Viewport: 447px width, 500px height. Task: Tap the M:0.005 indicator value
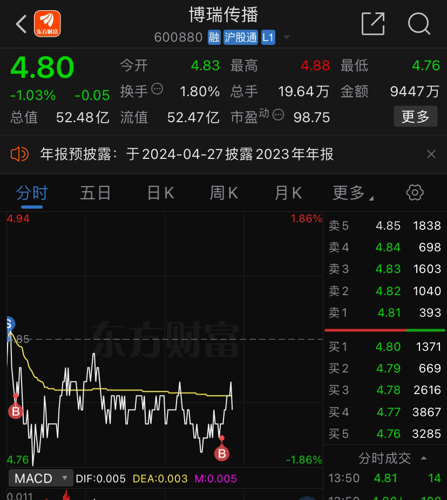216,479
